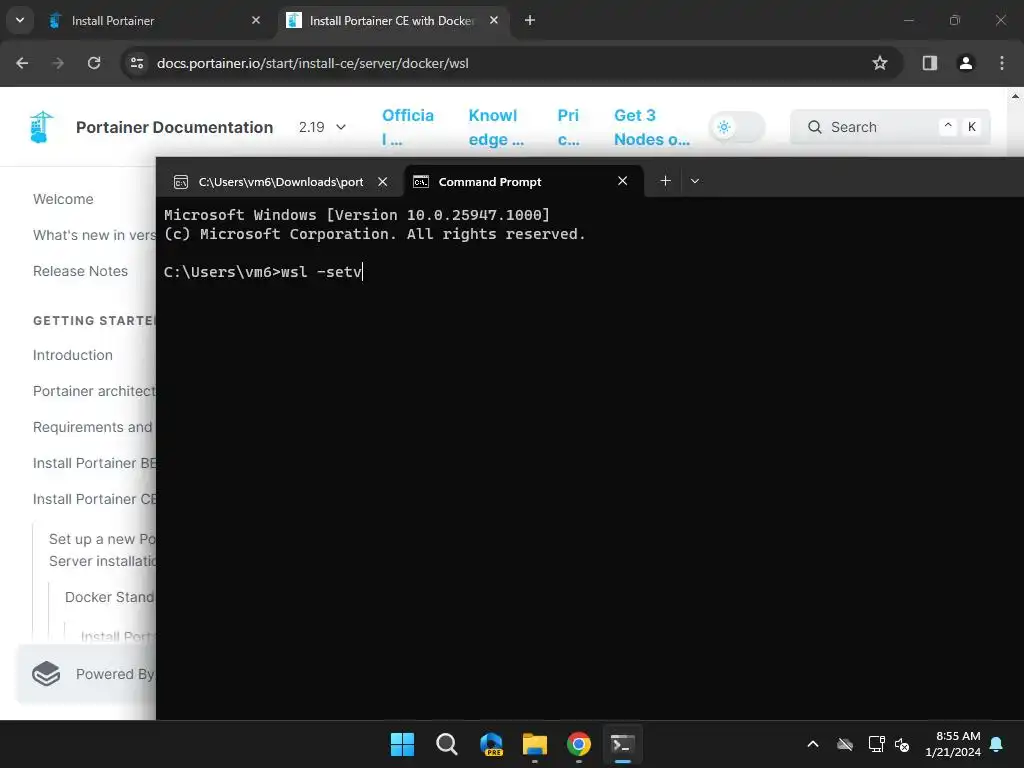
Task: Select Install Portainer CE with Docker tab
Action: pos(392,21)
